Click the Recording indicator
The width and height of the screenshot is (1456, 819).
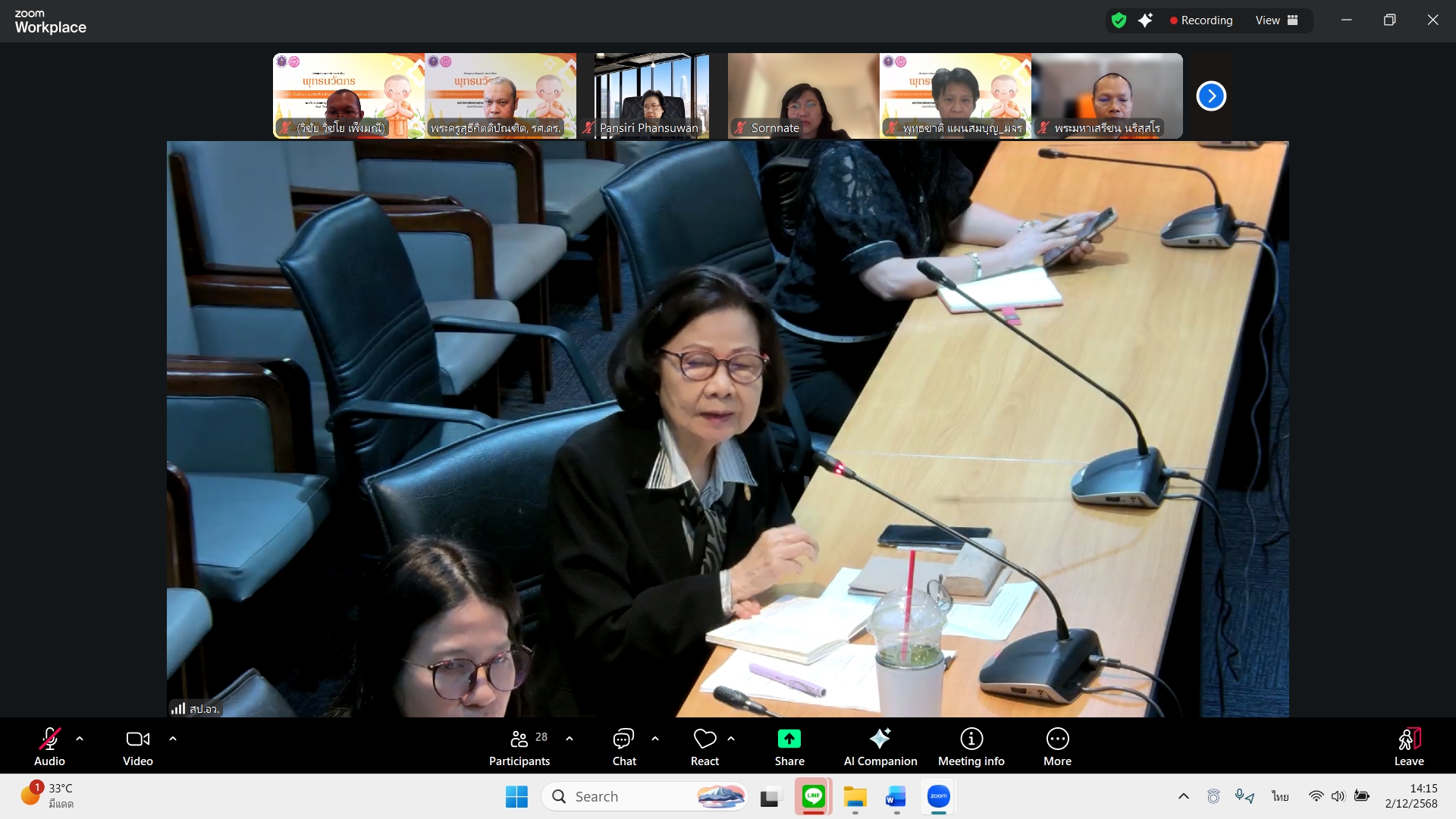[1200, 20]
